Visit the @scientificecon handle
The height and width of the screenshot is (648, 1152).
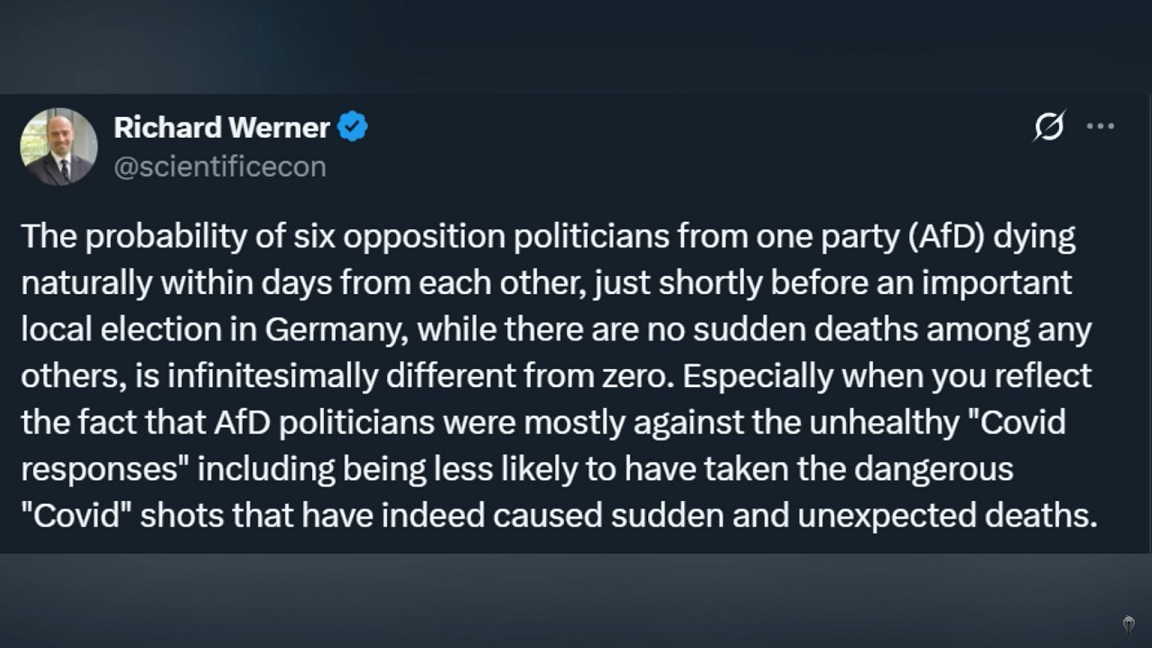[x=220, y=167]
